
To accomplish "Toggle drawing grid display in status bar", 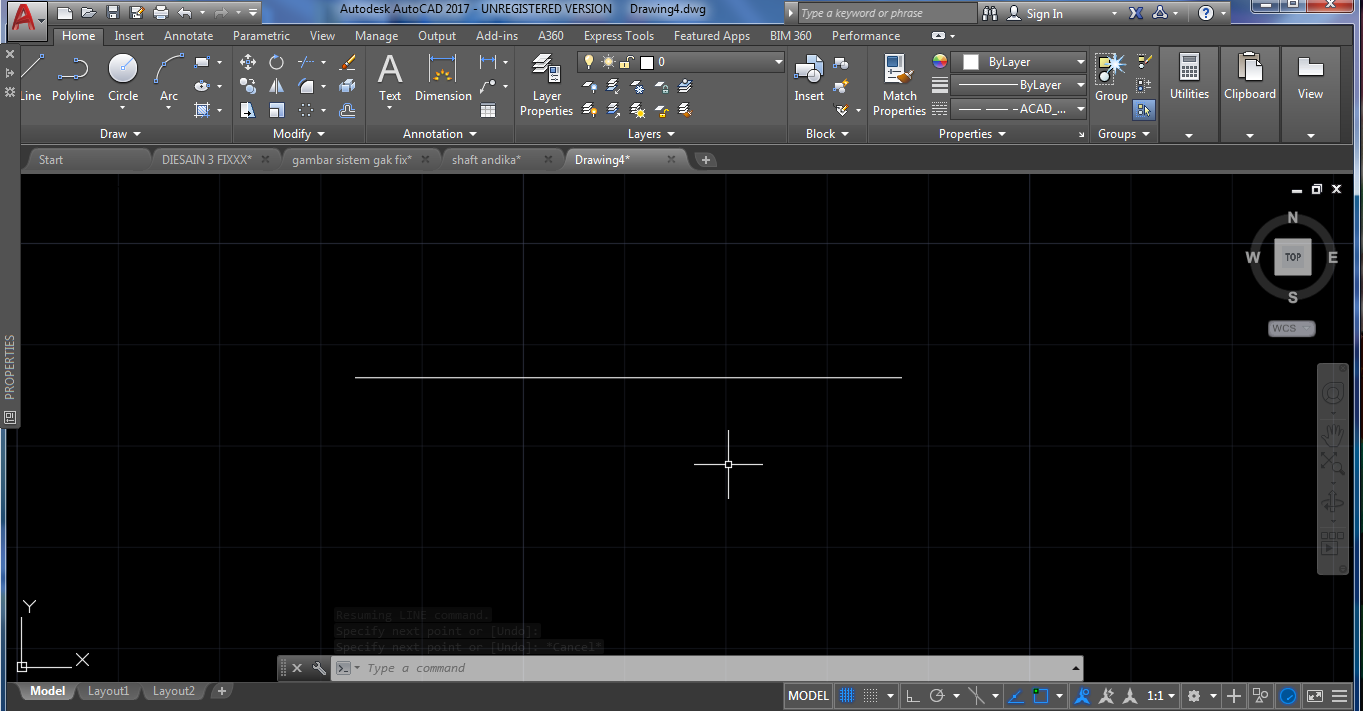I will click(847, 695).
